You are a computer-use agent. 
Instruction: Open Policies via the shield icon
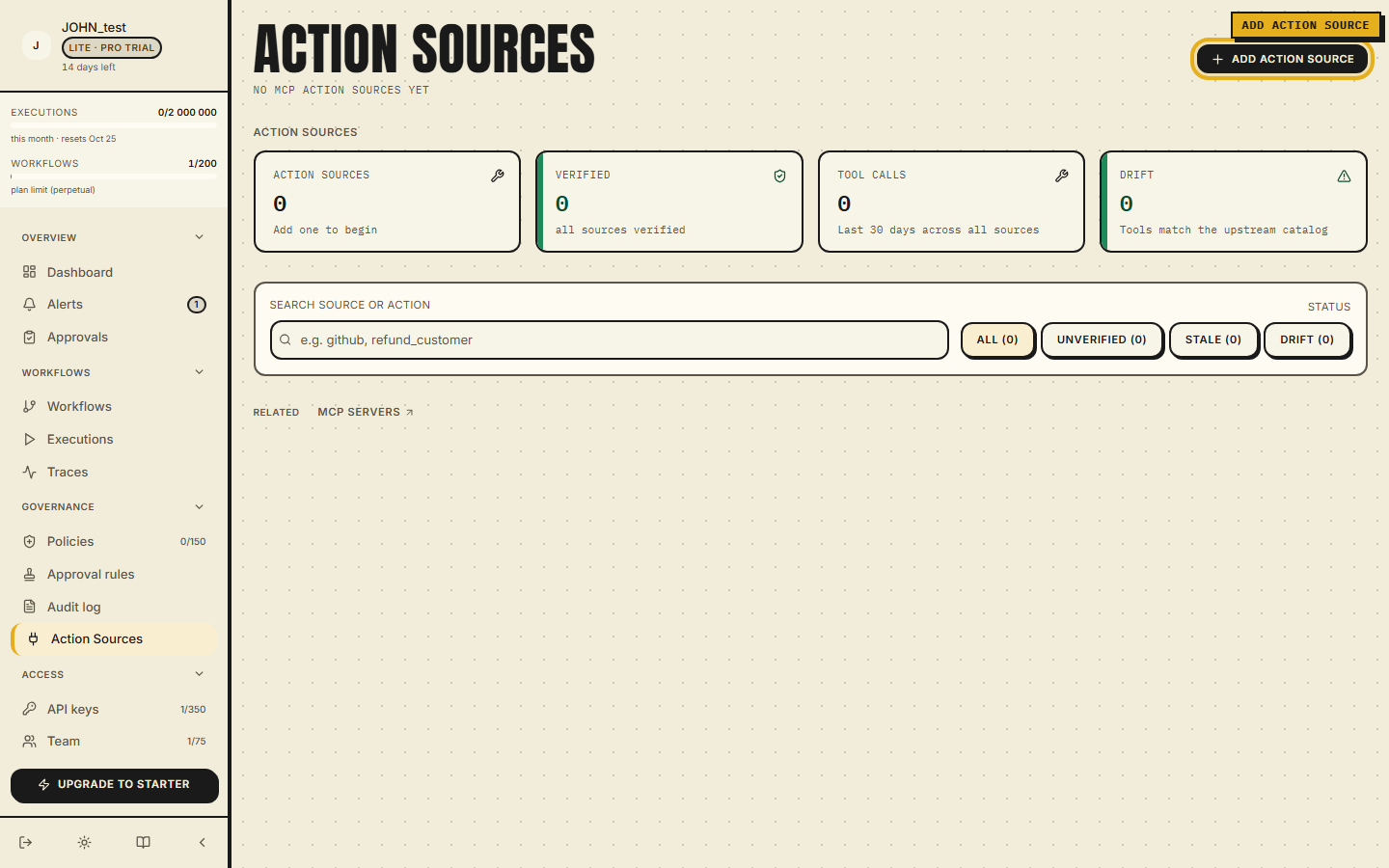click(30, 541)
